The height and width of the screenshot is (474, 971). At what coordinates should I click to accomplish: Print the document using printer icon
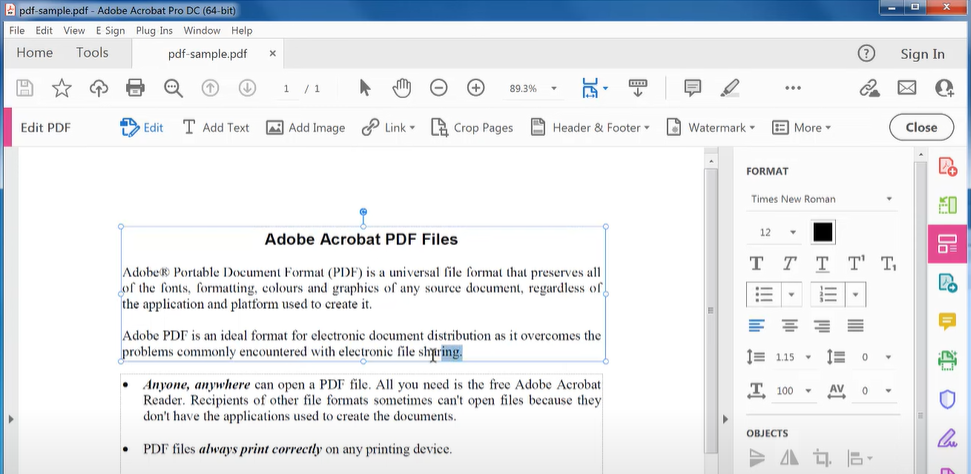(135, 88)
